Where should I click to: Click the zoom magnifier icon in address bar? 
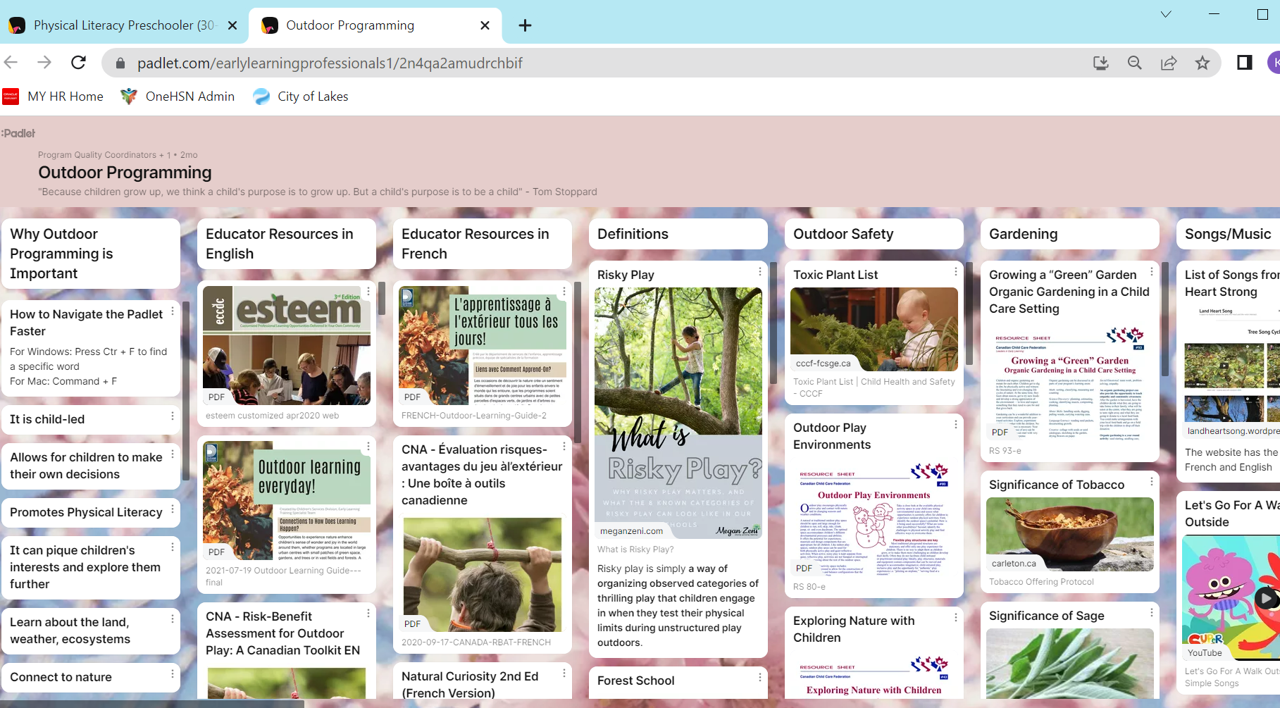click(x=1134, y=63)
